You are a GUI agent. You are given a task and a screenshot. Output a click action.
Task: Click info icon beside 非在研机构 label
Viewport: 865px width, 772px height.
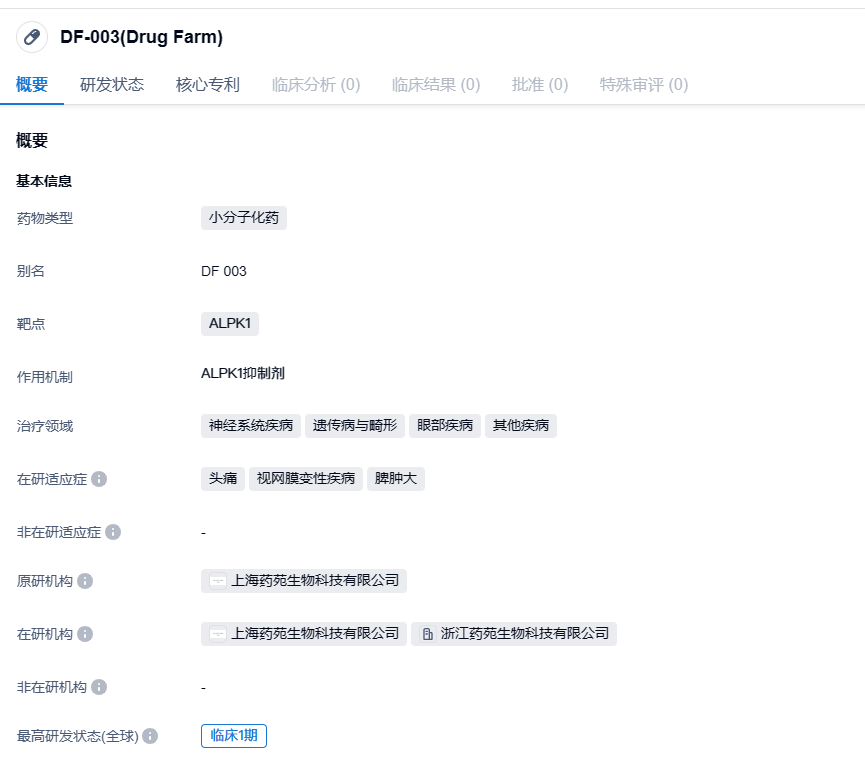click(99, 687)
